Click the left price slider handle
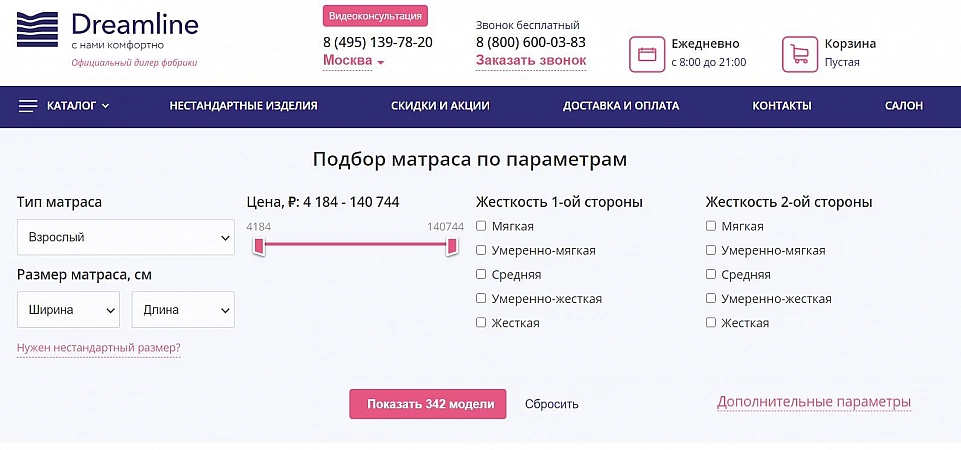The width and height of the screenshot is (961, 450). (258, 246)
